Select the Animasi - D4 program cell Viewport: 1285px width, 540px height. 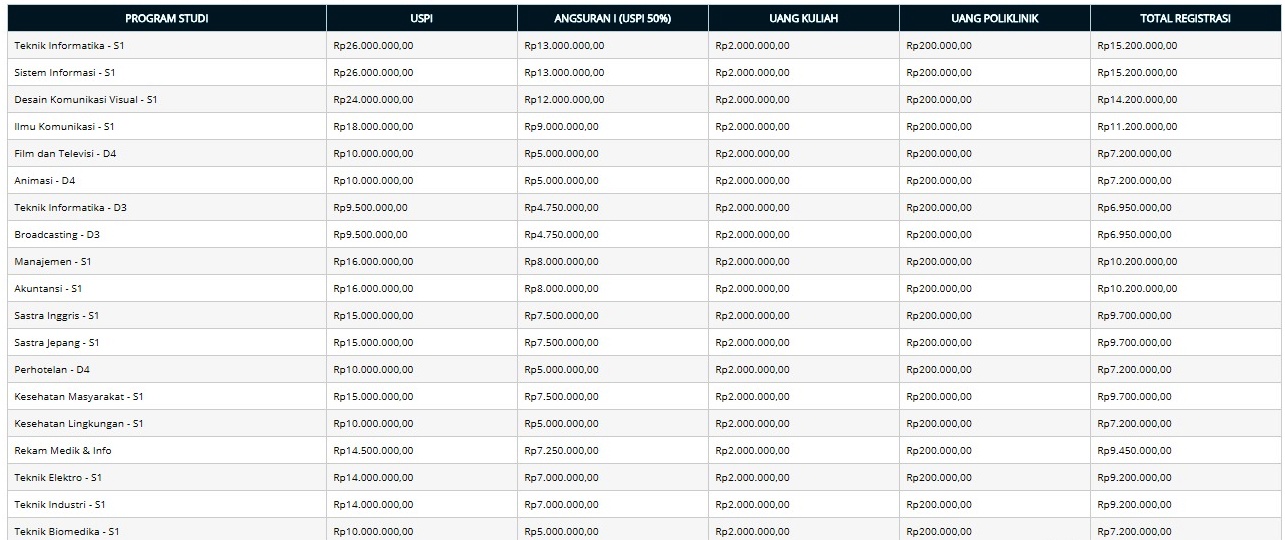44,180
